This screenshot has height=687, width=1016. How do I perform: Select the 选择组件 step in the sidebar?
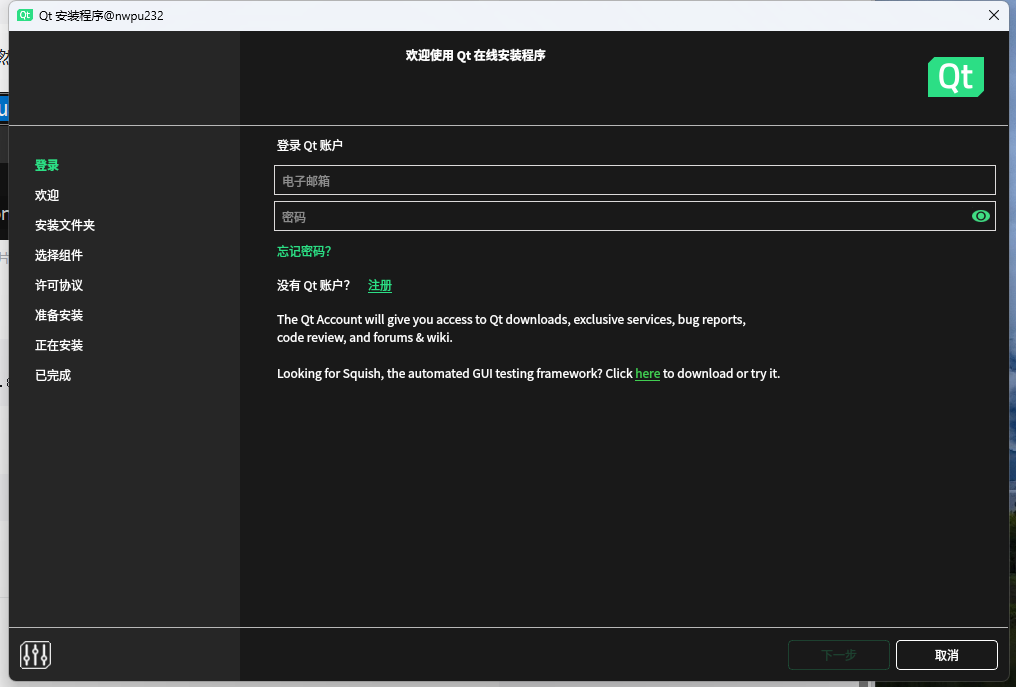coord(58,255)
